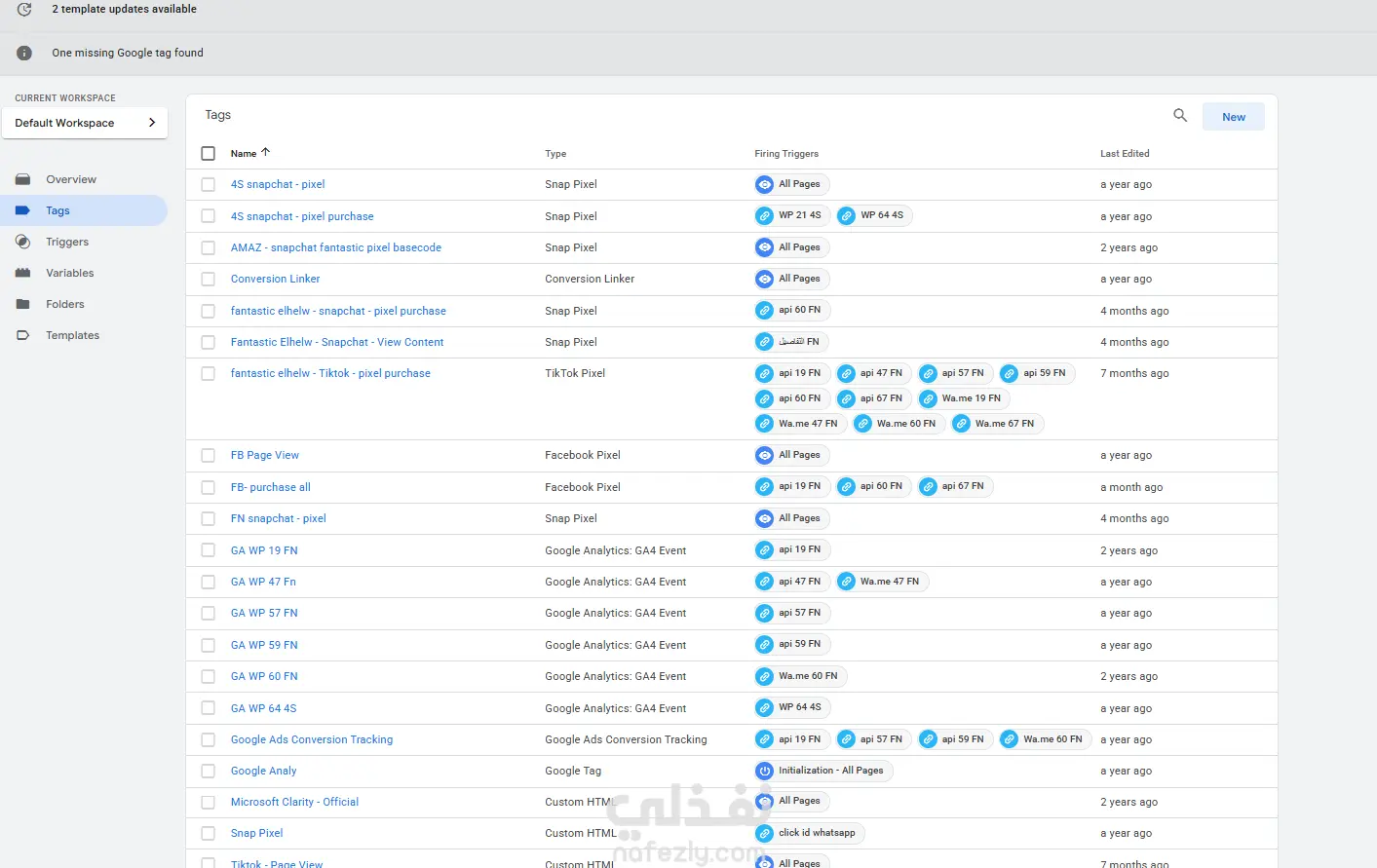The width and height of the screenshot is (1377, 868).
Task: Click the Triggers target icon in sidebar
Action: 23,242
